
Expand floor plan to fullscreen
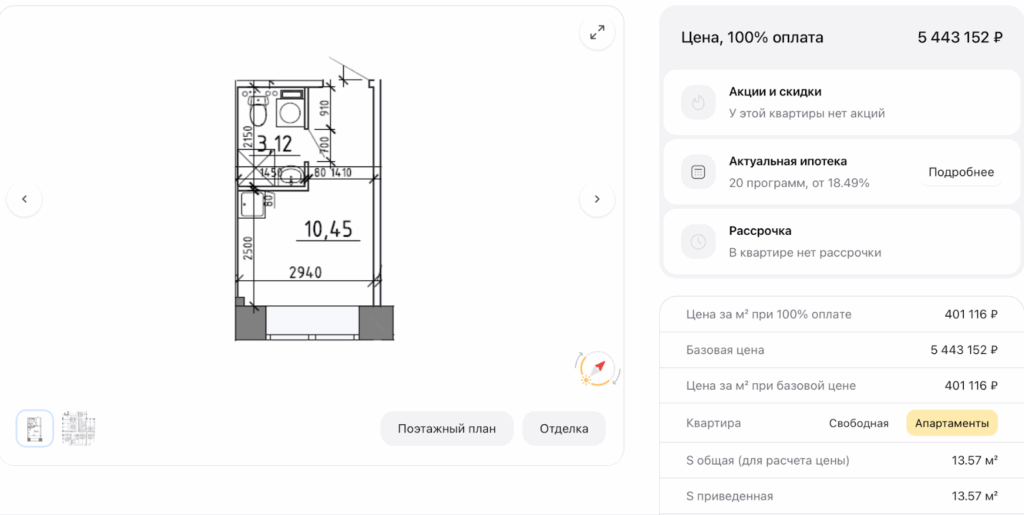597,33
